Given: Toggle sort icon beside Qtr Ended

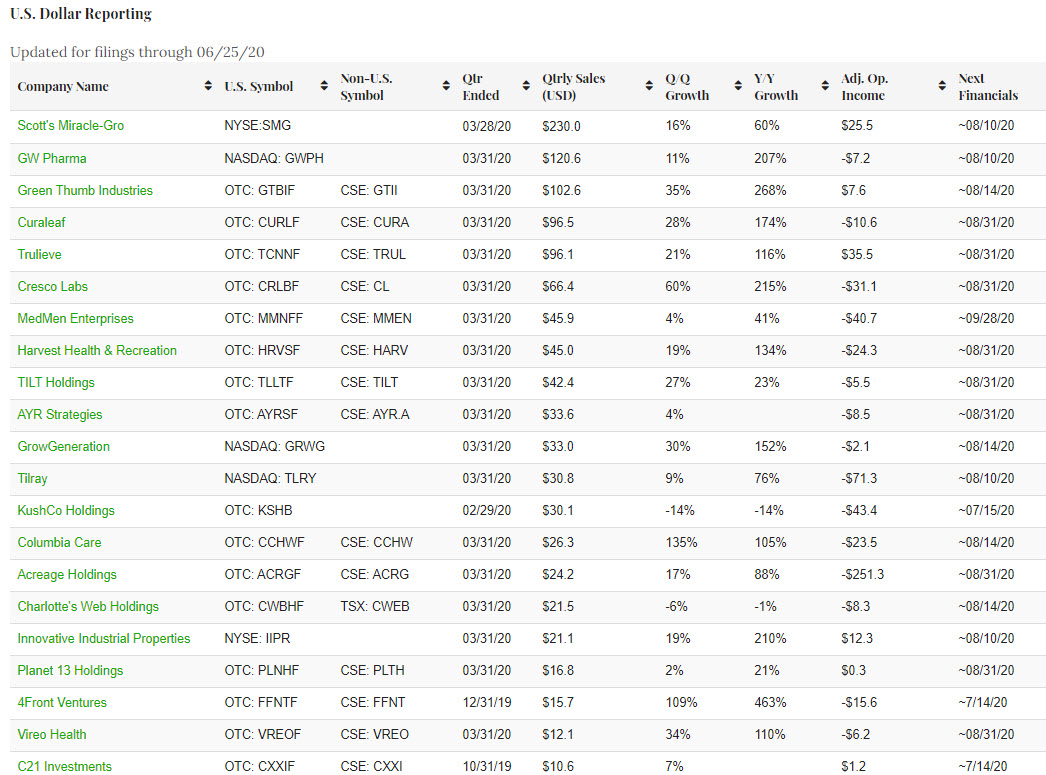Looking at the screenshot, I should pos(526,87).
